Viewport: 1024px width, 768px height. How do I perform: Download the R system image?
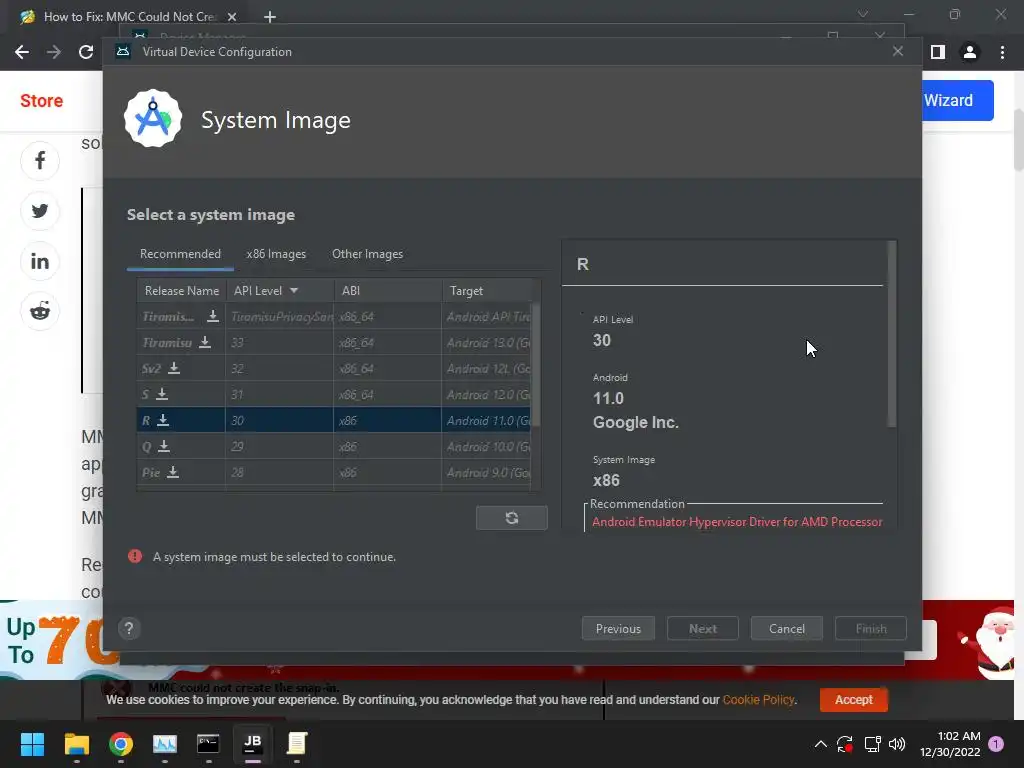pyautogui.click(x=163, y=421)
